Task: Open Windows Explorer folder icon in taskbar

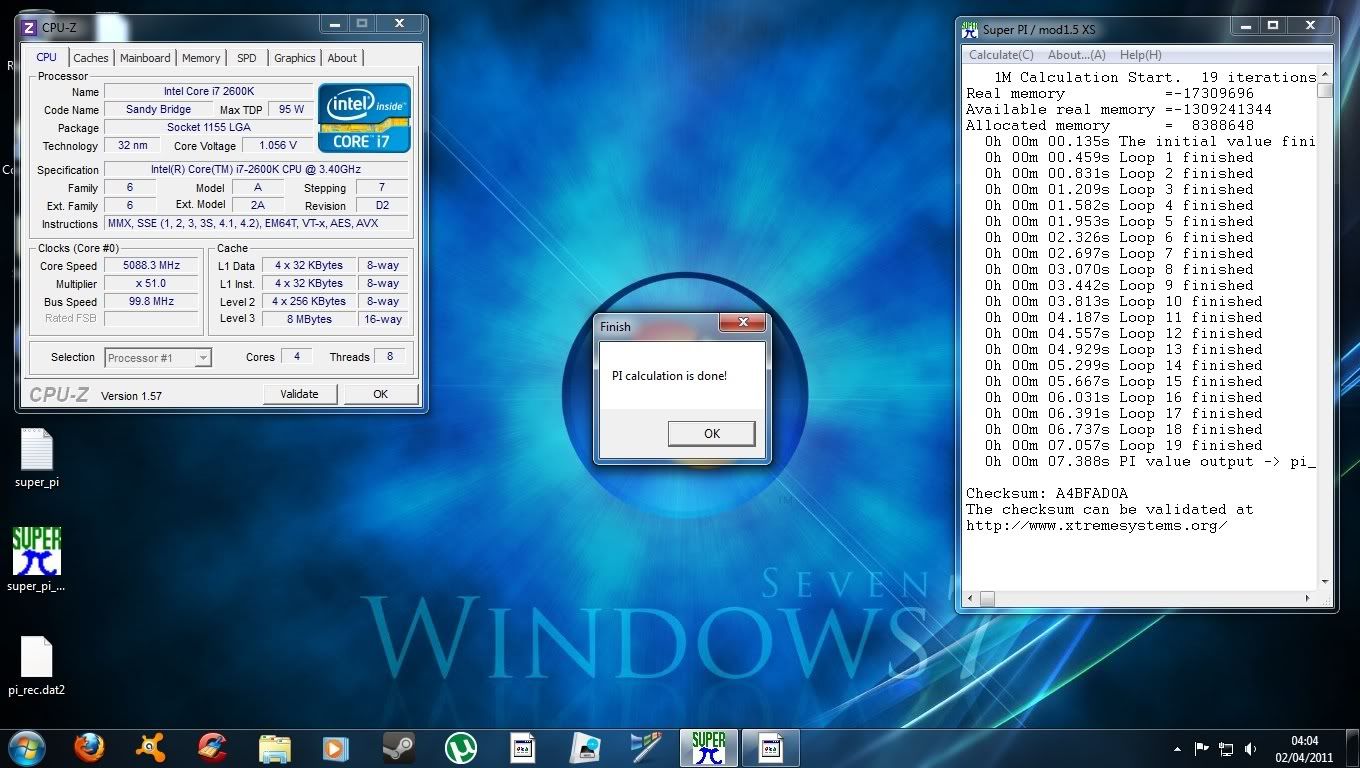Action: click(x=274, y=747)
